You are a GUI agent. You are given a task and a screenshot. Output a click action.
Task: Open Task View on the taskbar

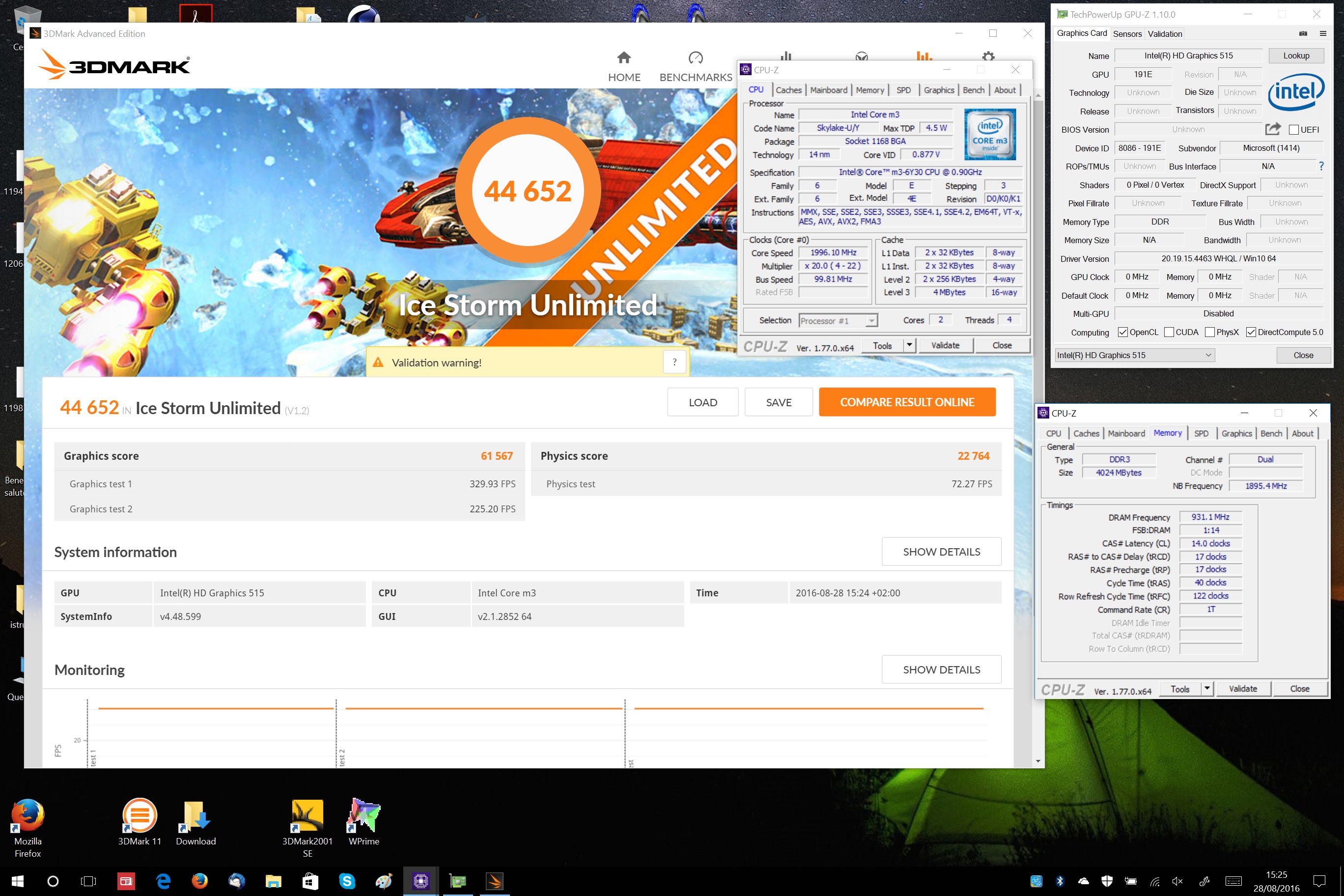(x=88, y=881)
